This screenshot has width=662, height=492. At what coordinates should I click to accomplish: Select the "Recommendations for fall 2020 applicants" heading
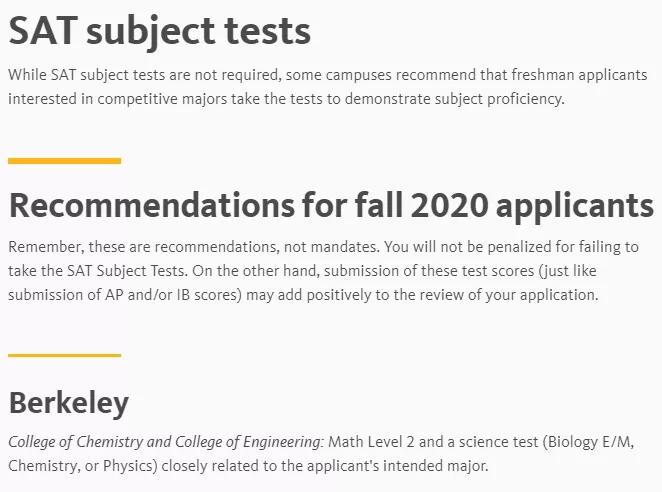point(330,205)
